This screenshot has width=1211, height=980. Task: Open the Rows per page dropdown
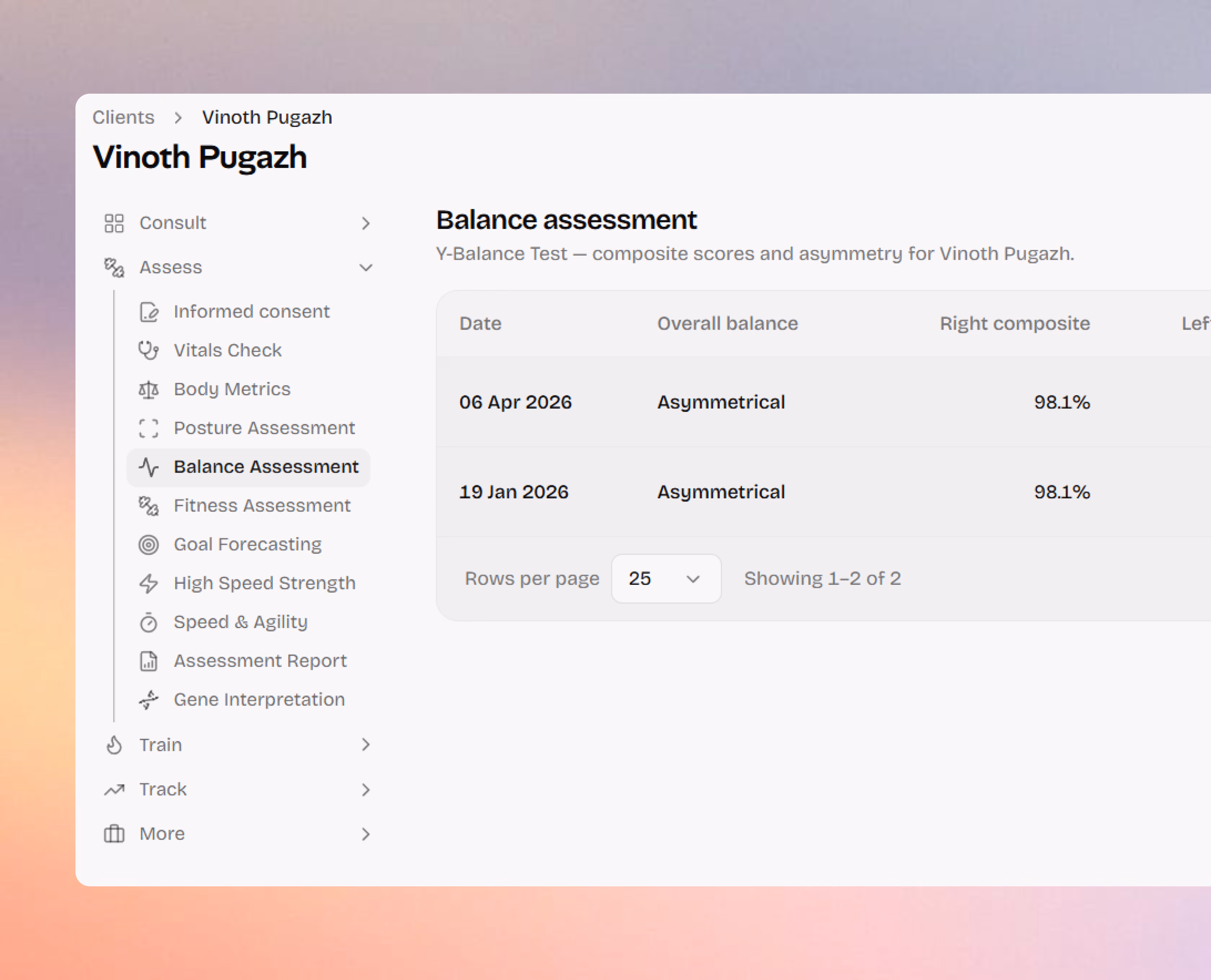click(x=666, y=579)
